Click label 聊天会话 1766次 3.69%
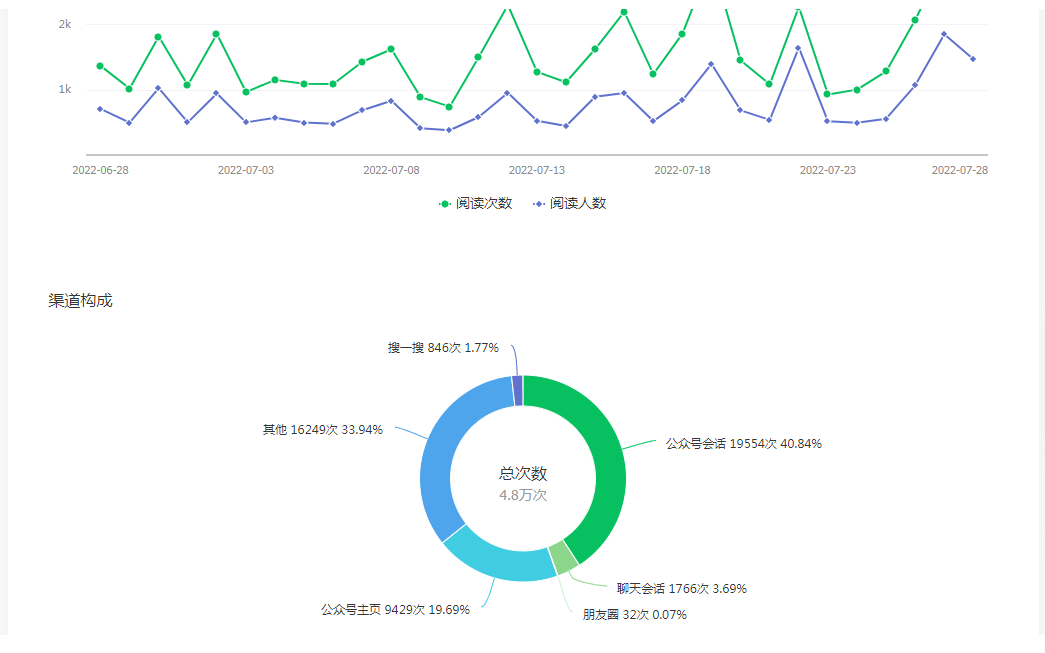The height and width of the screenshot is (653, 1045). point(681,588)
